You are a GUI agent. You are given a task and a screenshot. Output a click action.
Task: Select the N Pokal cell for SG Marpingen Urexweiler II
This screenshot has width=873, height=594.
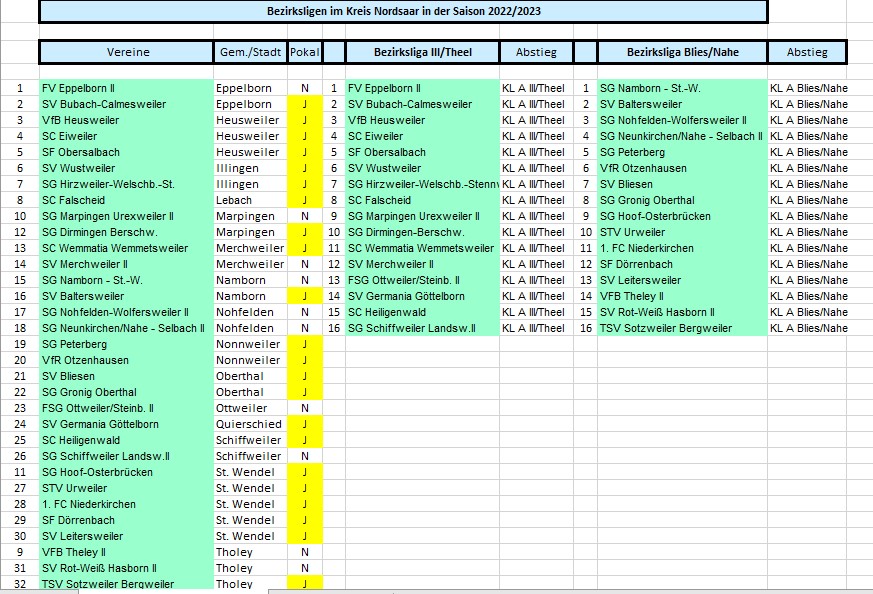pyautogui.click(x=305, y=216)
